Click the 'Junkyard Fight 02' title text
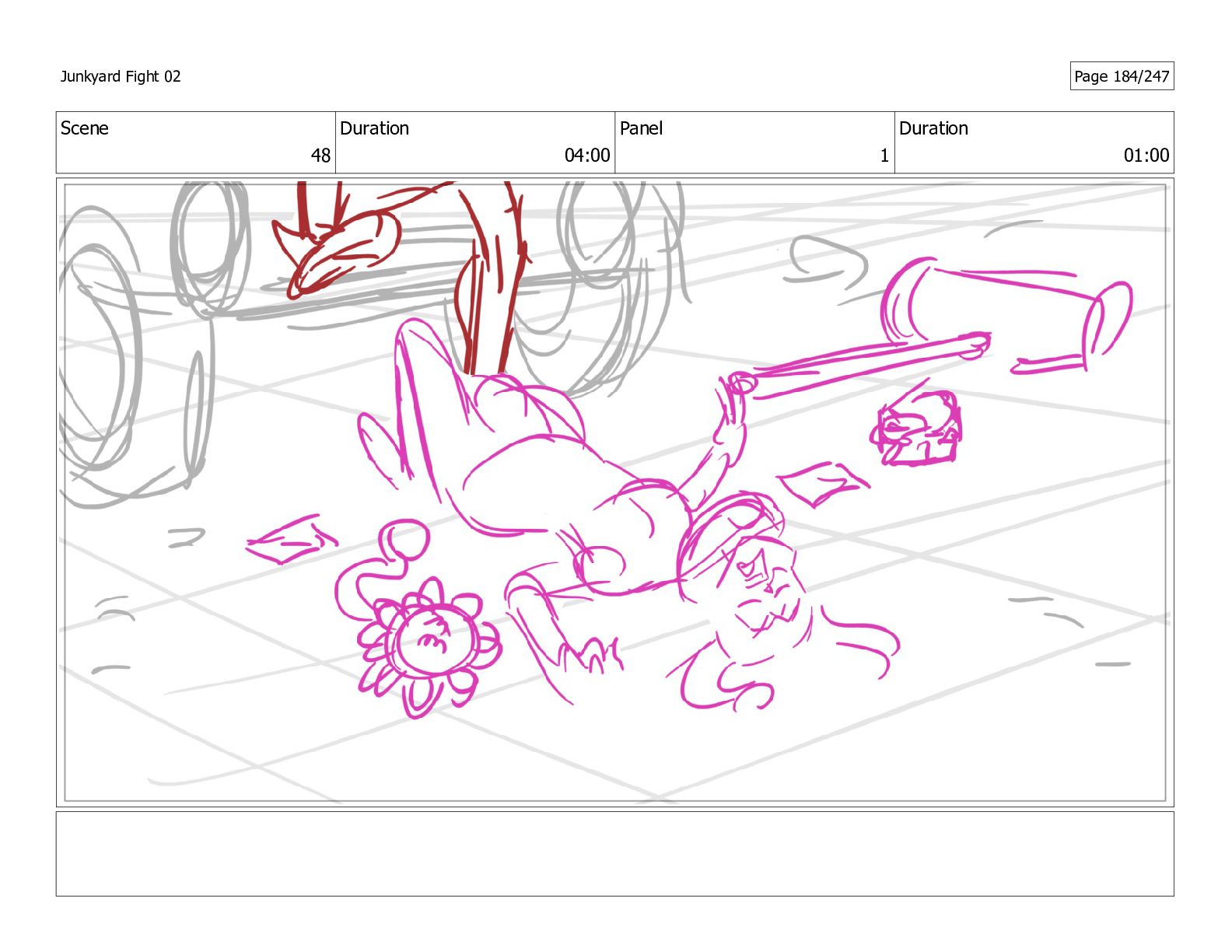 [x=121, y=76]
